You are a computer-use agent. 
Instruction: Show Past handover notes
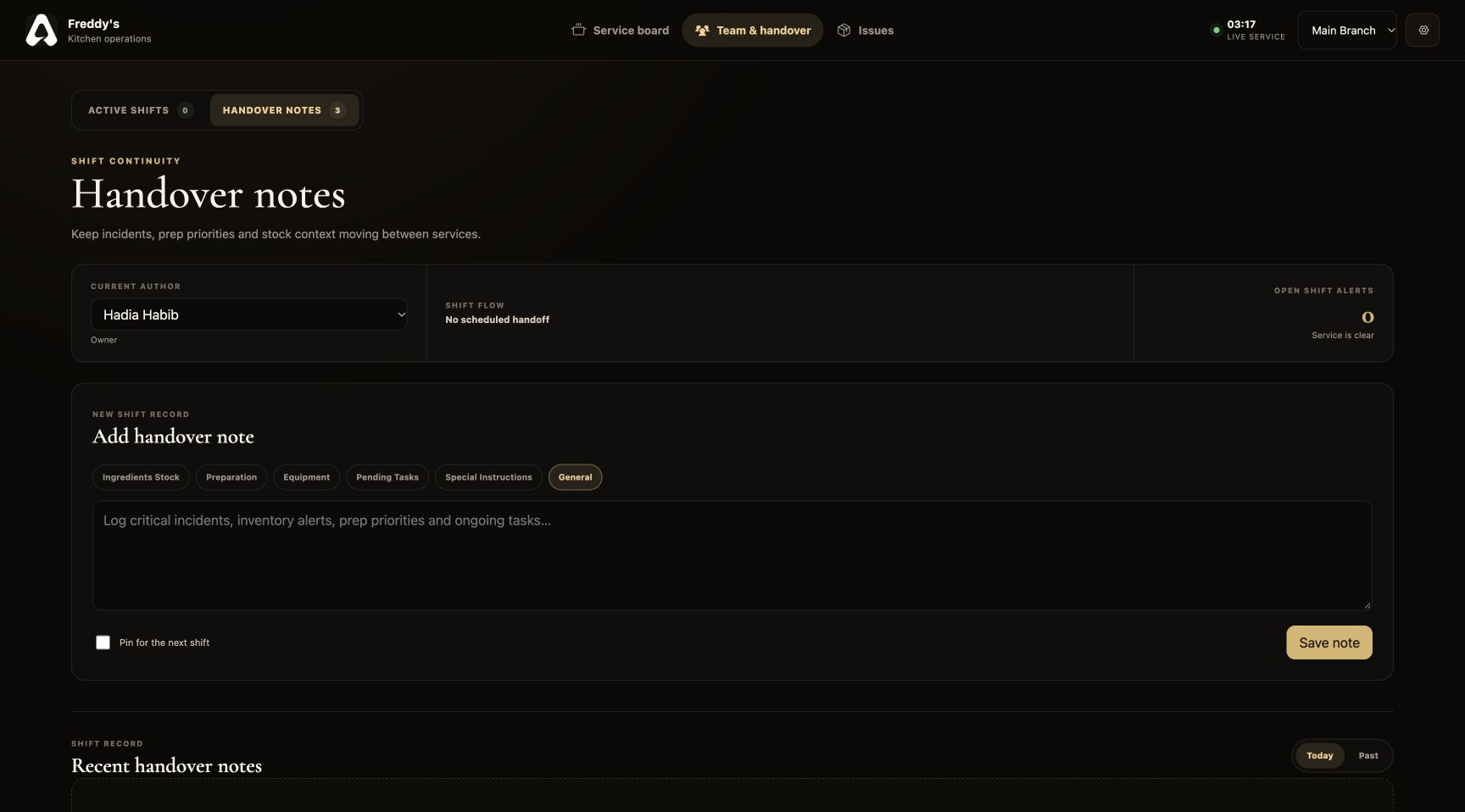tap(1368, 755)
